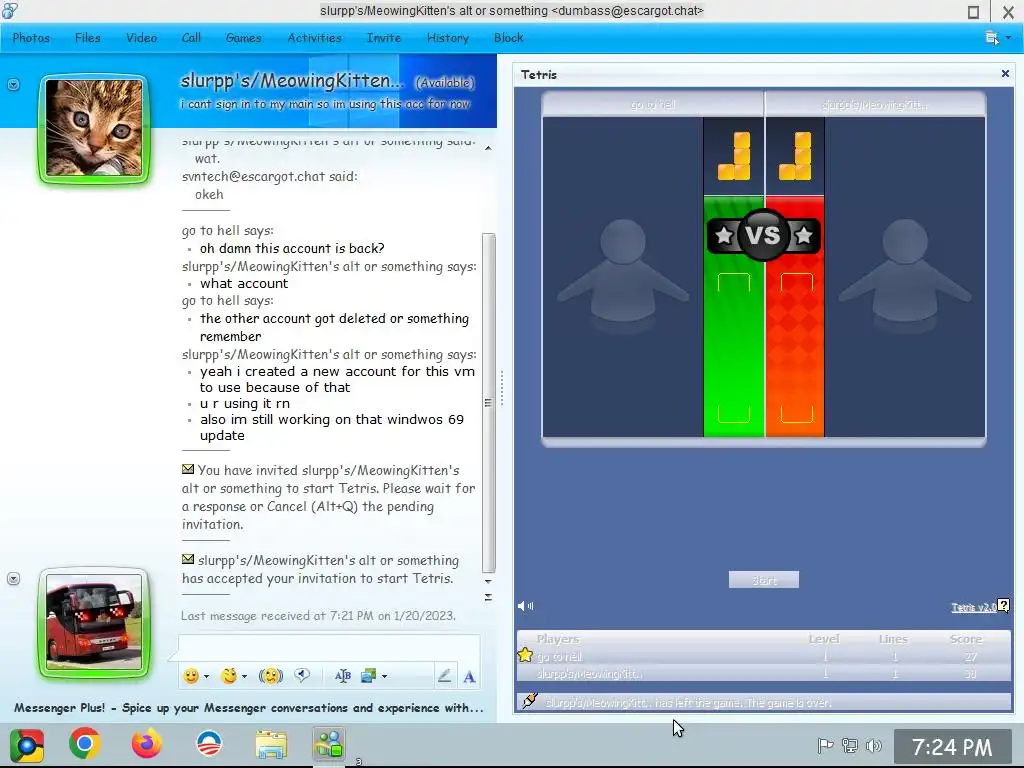Open the Video menu
Screen dimensions: 1024x768
coord(141,38)
